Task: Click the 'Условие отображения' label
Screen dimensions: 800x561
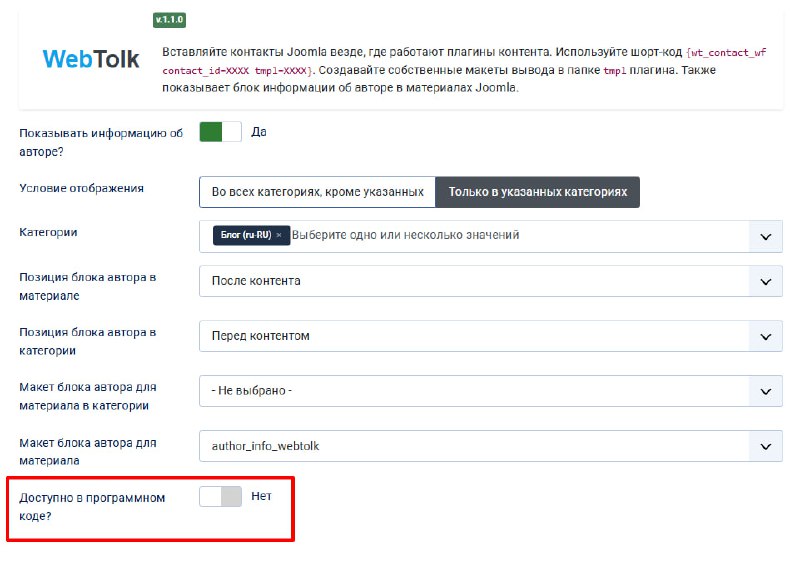Action: tap(82, 188)
